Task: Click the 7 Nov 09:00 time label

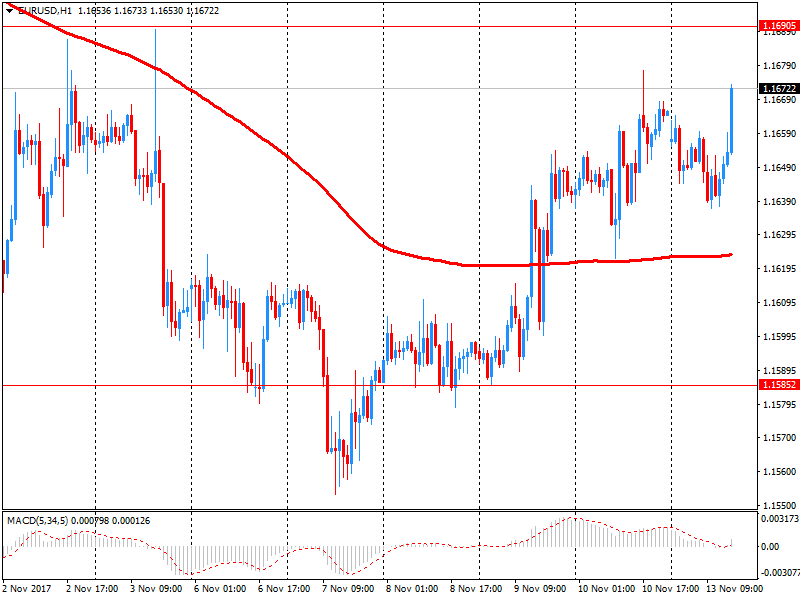Action: pos(348,588)
